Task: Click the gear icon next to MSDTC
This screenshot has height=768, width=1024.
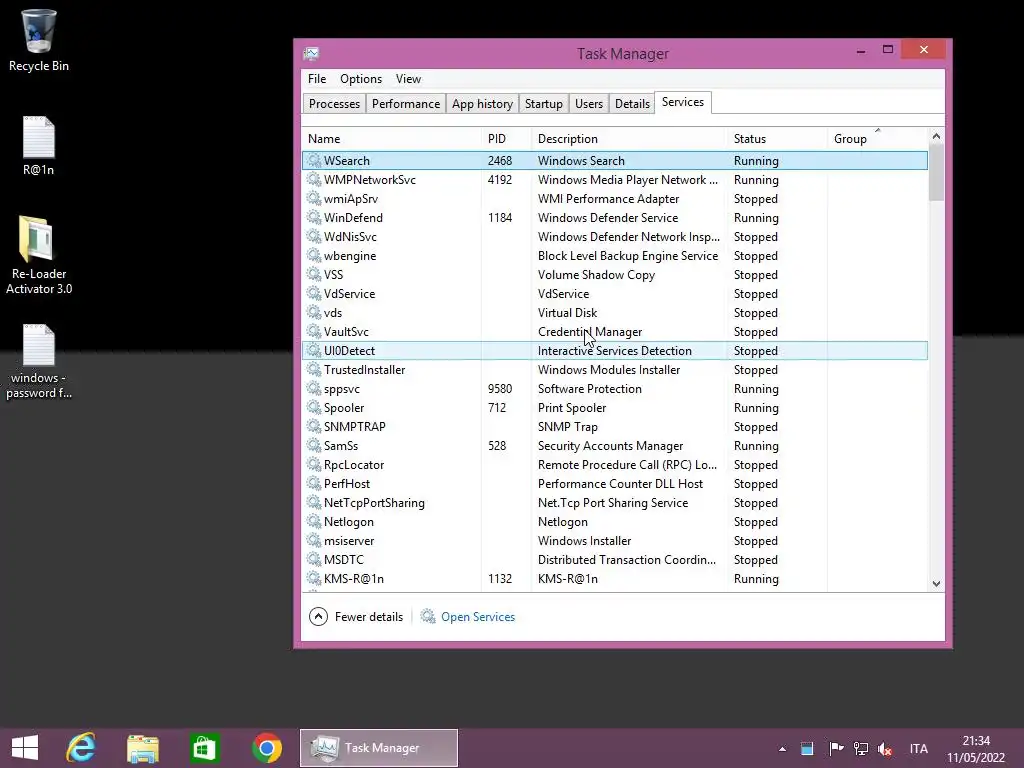Action: point(314,558)
